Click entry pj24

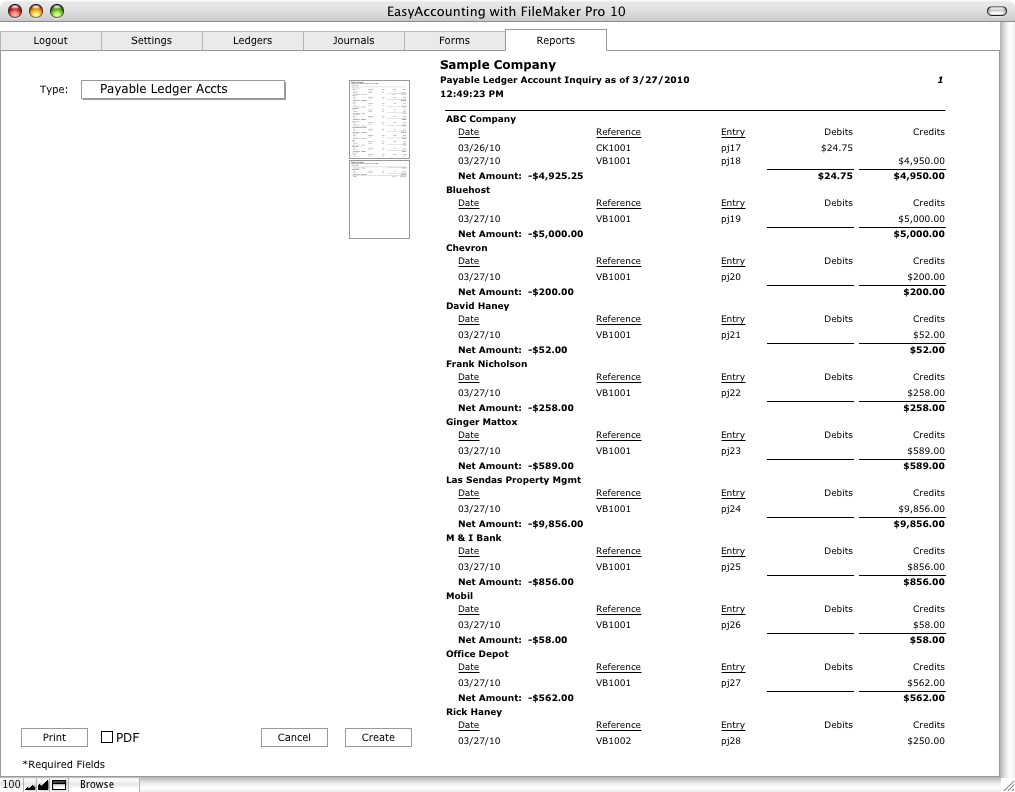(x=731, y=509)
